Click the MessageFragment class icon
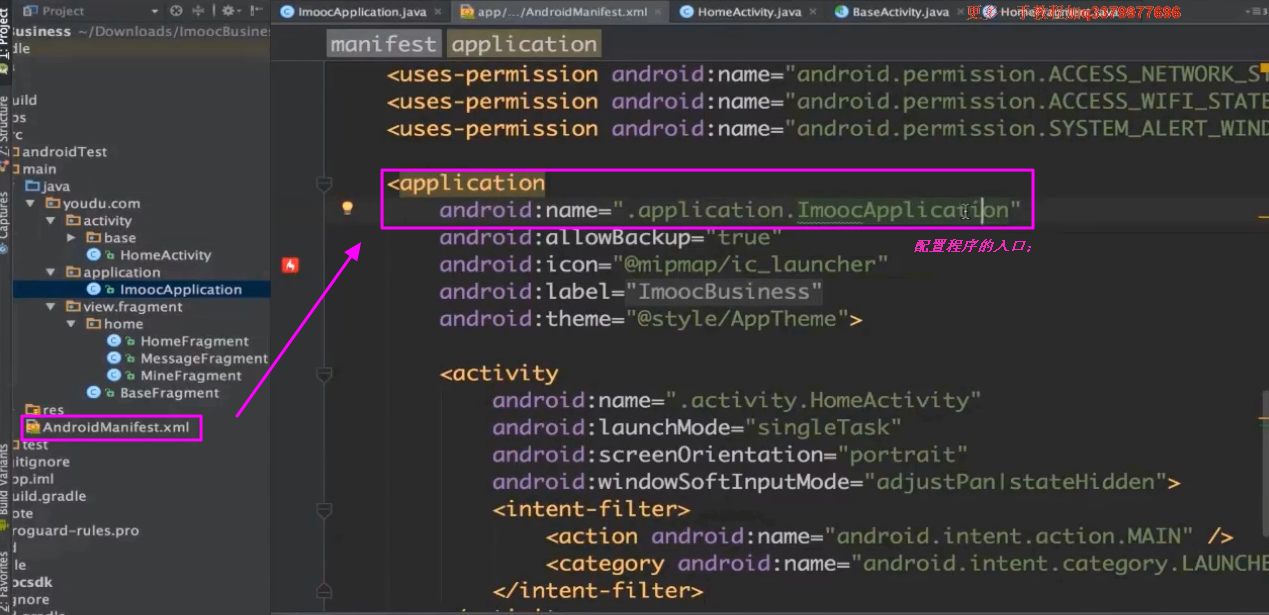 [x=113, y=358]
